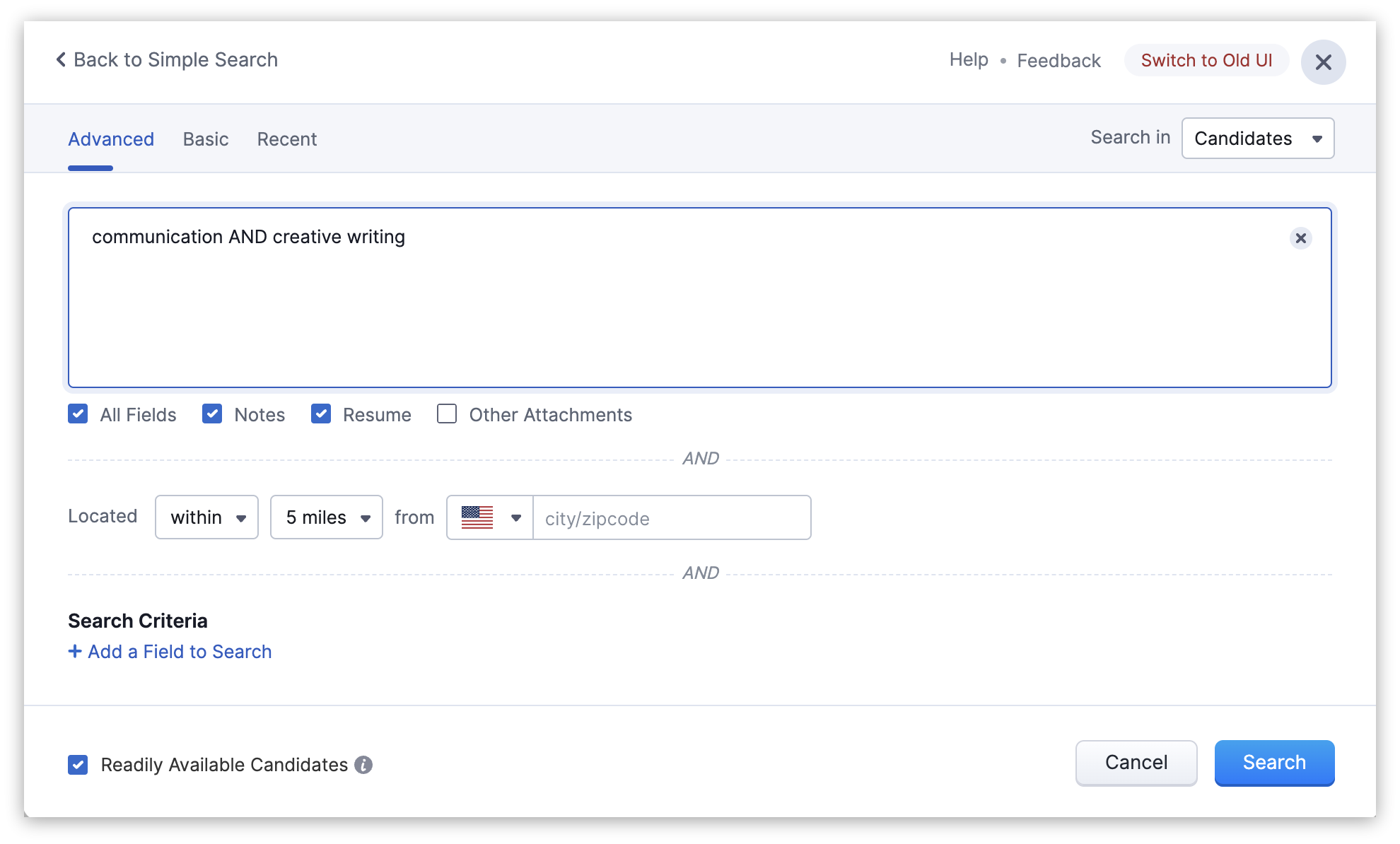Close the advanced search dialog
Screen dimensions: 1400x844
[x=1323, y=62]
